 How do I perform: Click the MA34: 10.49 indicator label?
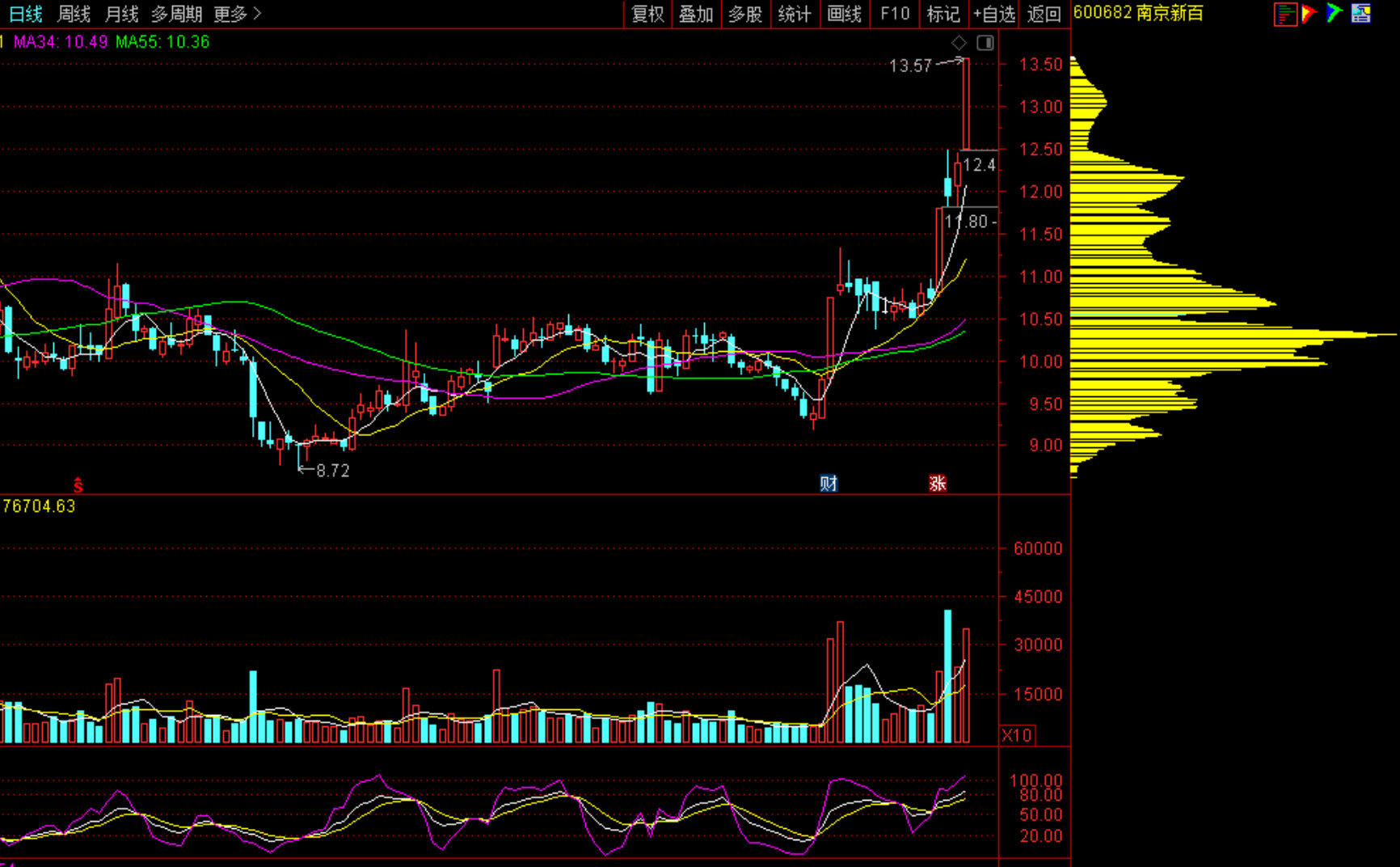click(61, 42)
